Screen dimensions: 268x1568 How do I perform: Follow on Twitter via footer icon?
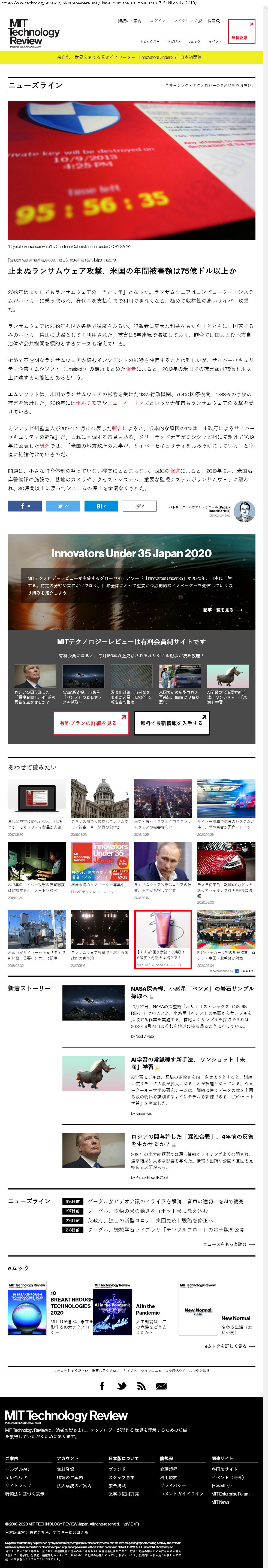click(x=122, y=1386)
